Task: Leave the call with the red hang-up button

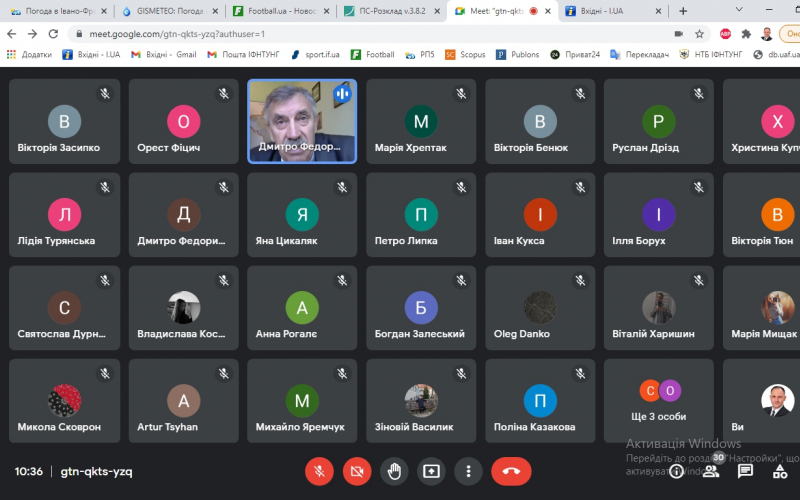Action: (511, 471)
